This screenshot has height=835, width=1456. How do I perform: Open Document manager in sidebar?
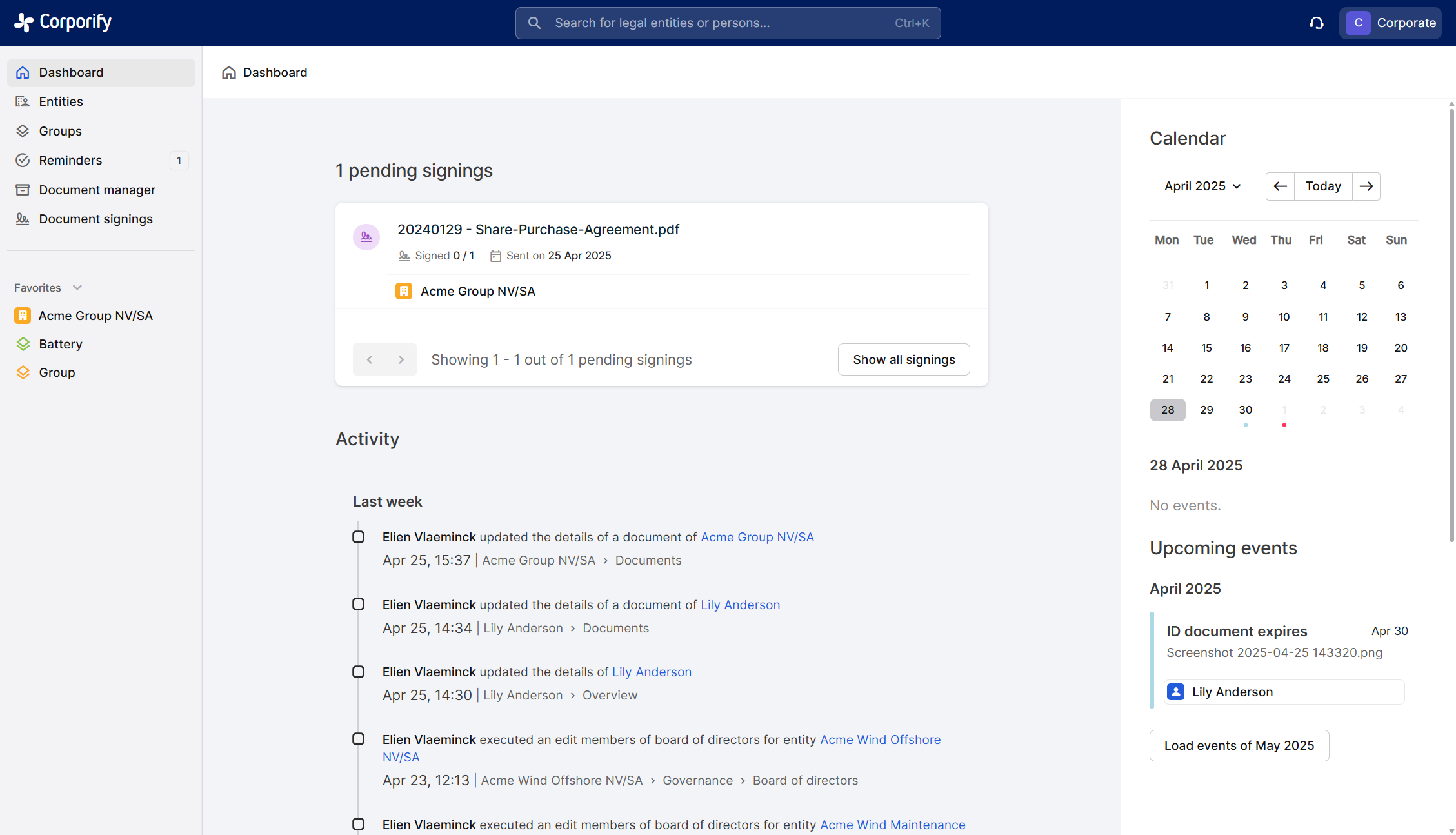tap(97, 190)
